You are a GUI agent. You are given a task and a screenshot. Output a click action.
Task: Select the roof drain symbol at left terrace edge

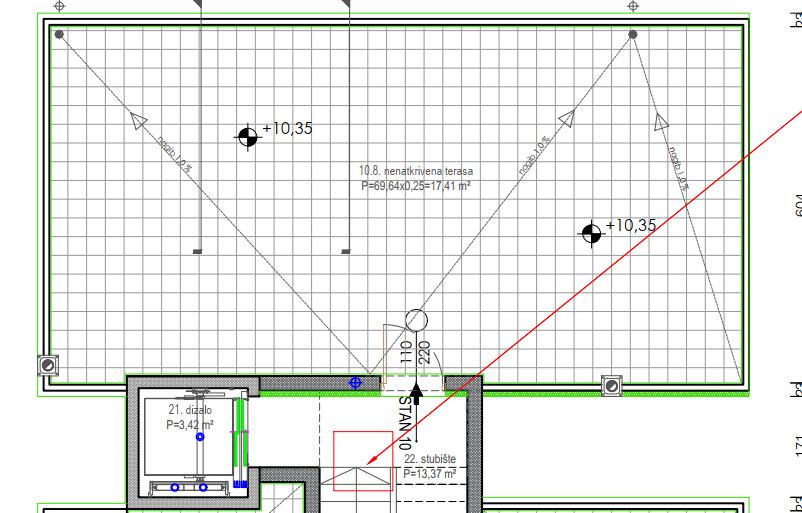pos(48,365)
